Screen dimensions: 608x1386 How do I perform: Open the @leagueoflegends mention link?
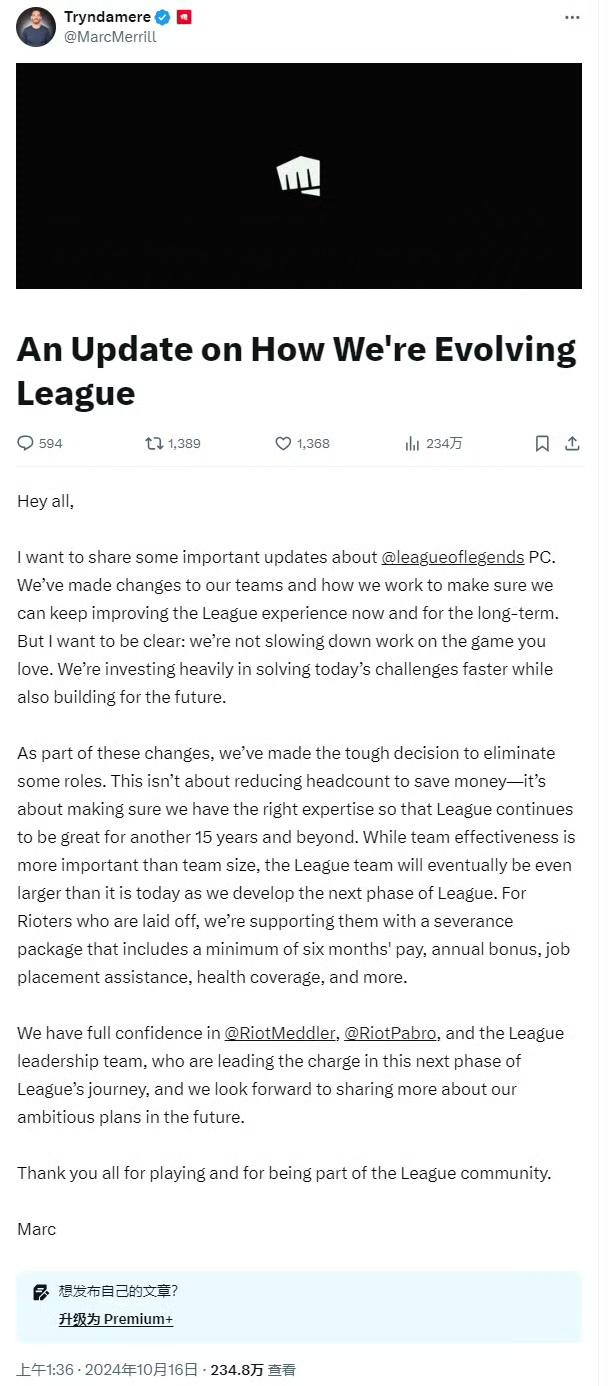pos(453,557)
